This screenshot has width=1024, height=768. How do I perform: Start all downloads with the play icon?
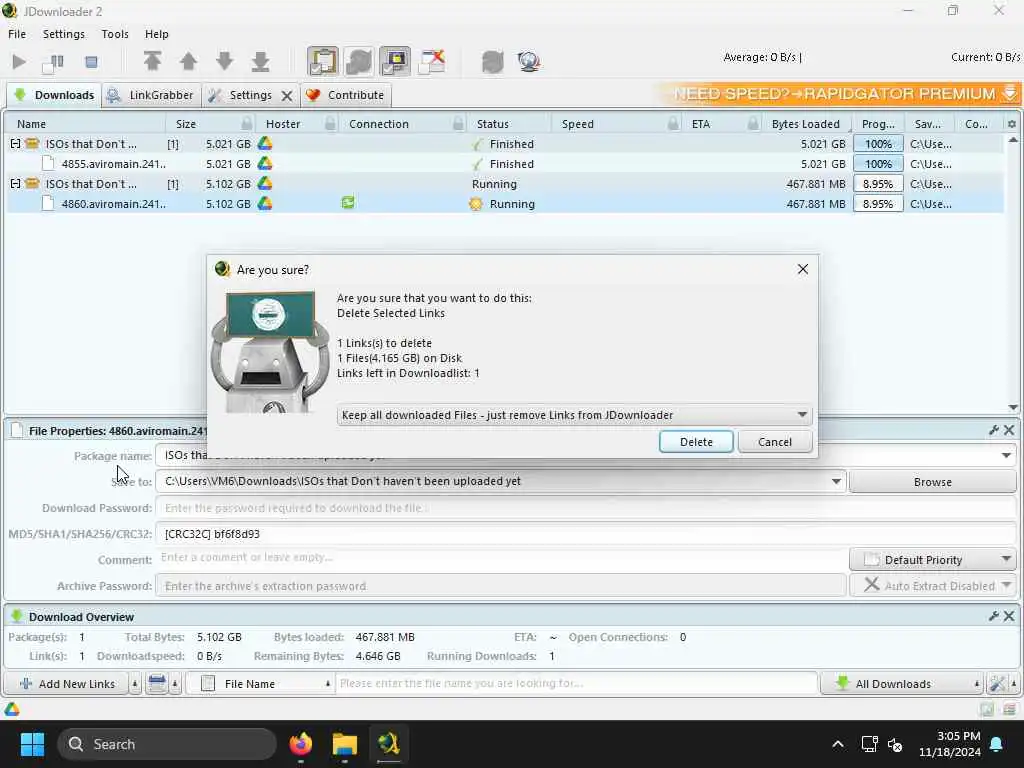tap(19, 62)
